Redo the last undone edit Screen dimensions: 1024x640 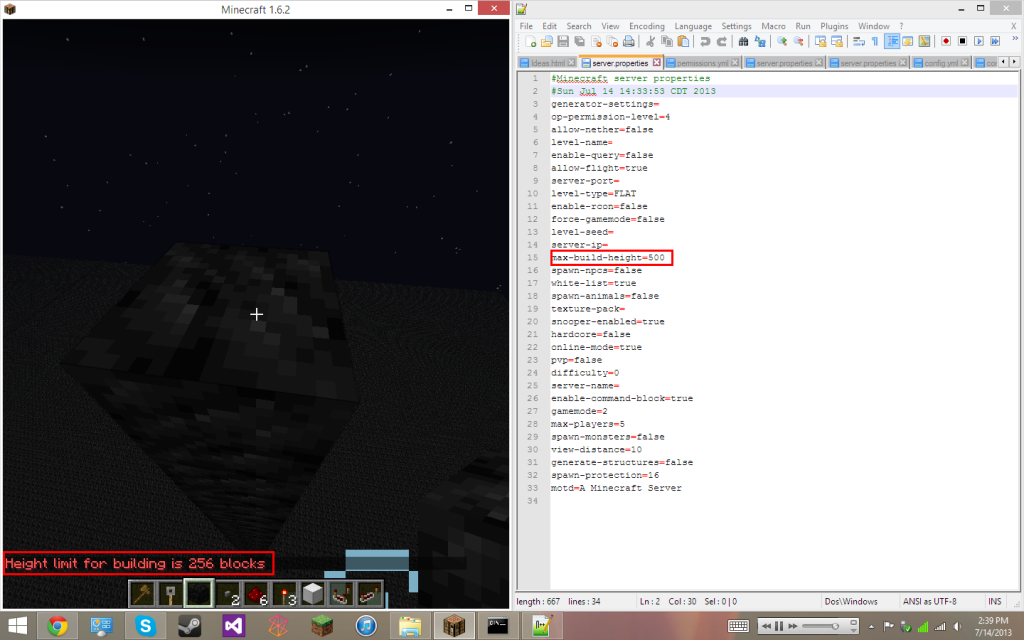[722, 42]
